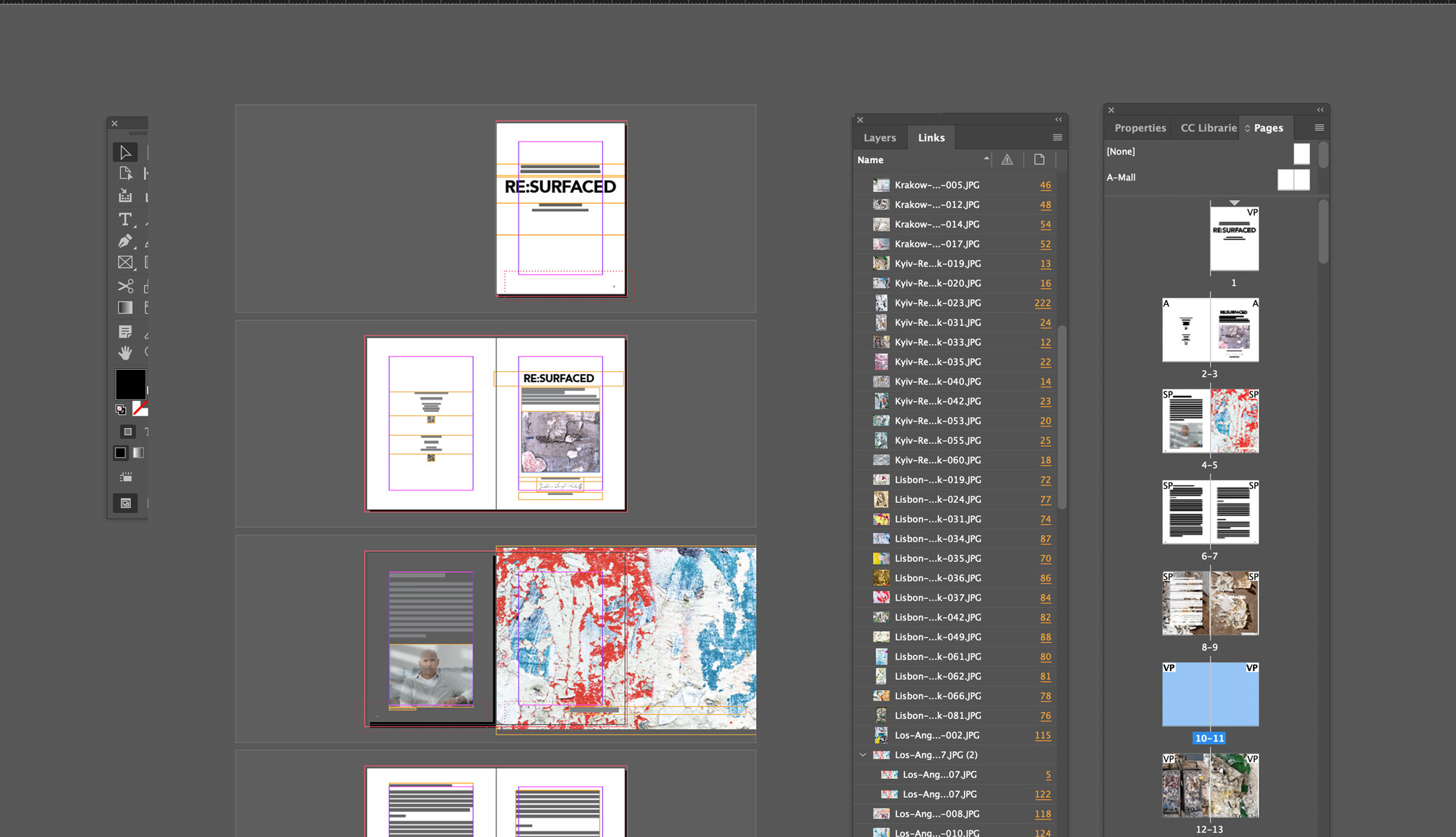This screenshot has height=837, width=1456.
Task: Switch to the Properties tab
Action: point(1140,128)
